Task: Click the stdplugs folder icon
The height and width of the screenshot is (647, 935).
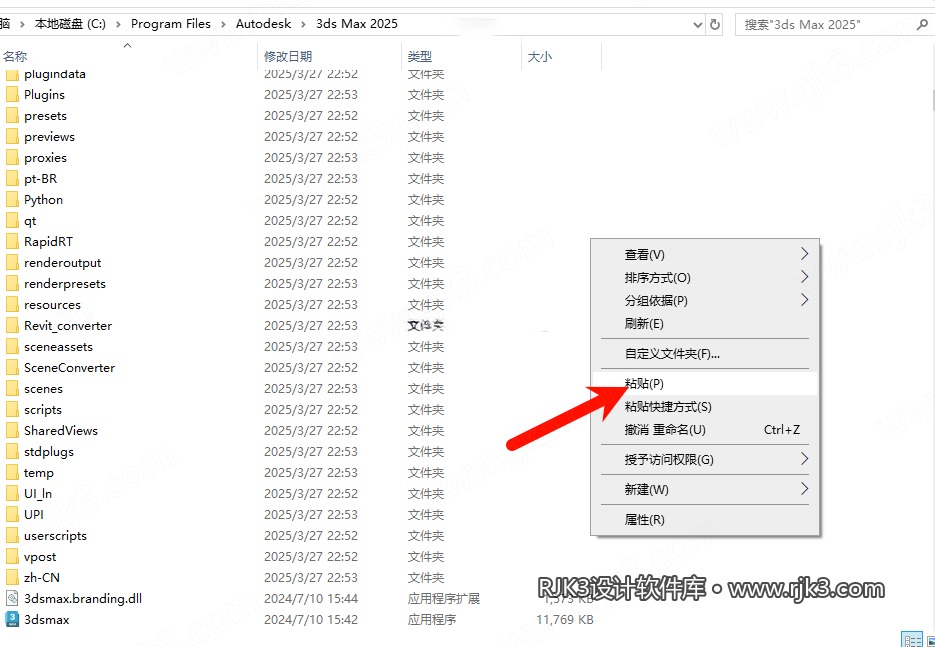Action: click(12, 451)
